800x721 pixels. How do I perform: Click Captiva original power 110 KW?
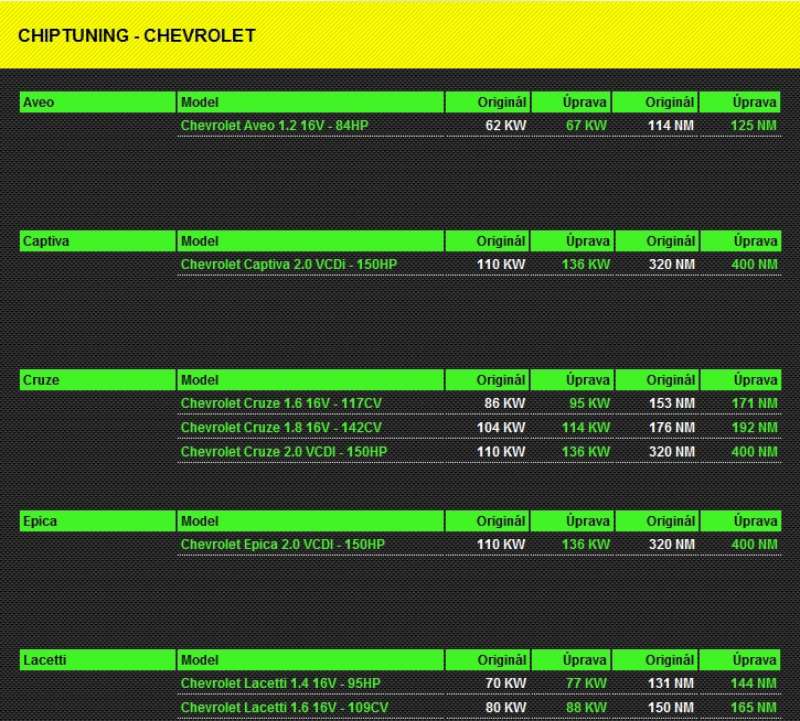501,264
